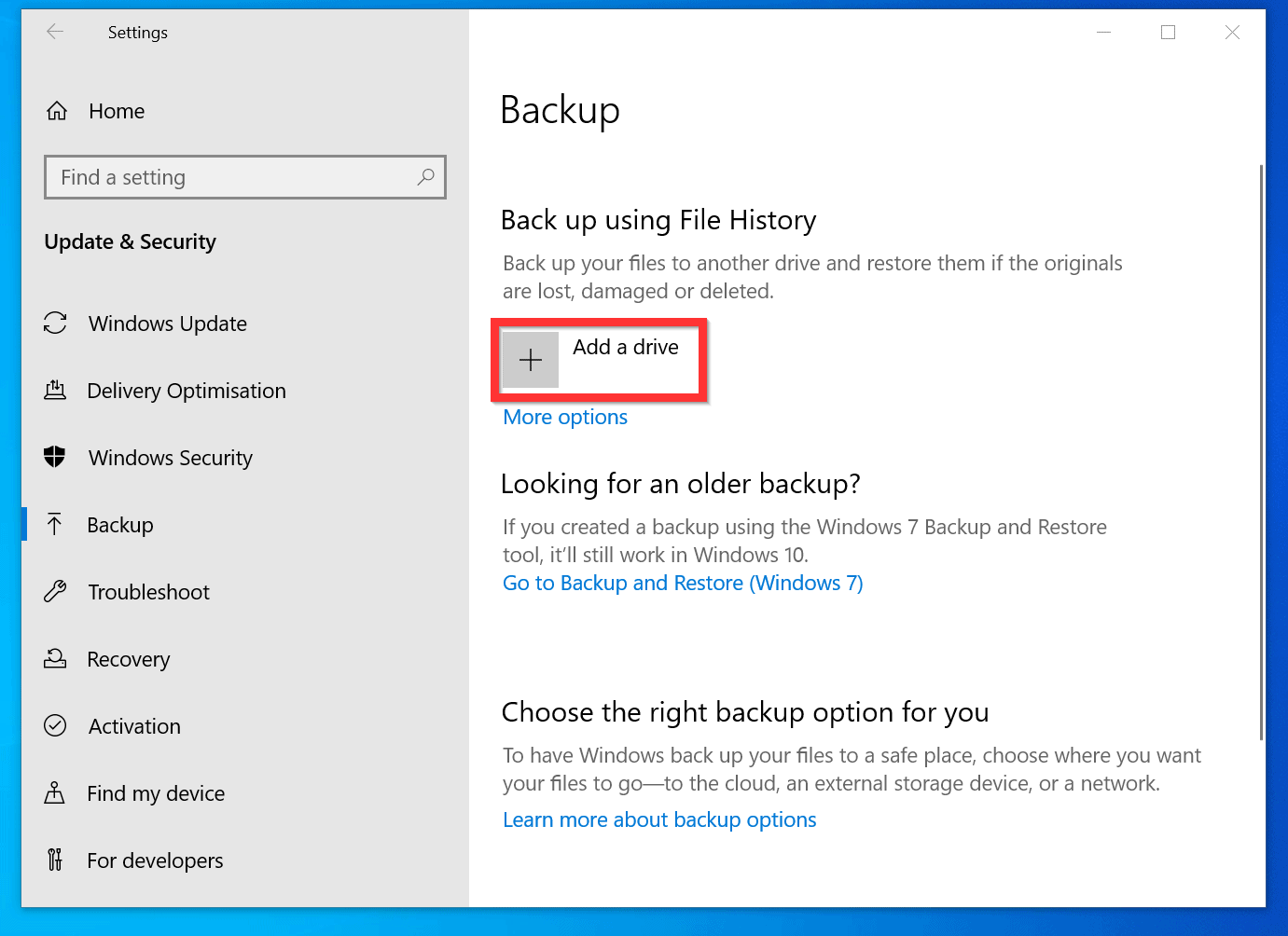Maximize the Settings window
This screenshot has height=936, width=1288.
click(1168, 32)
